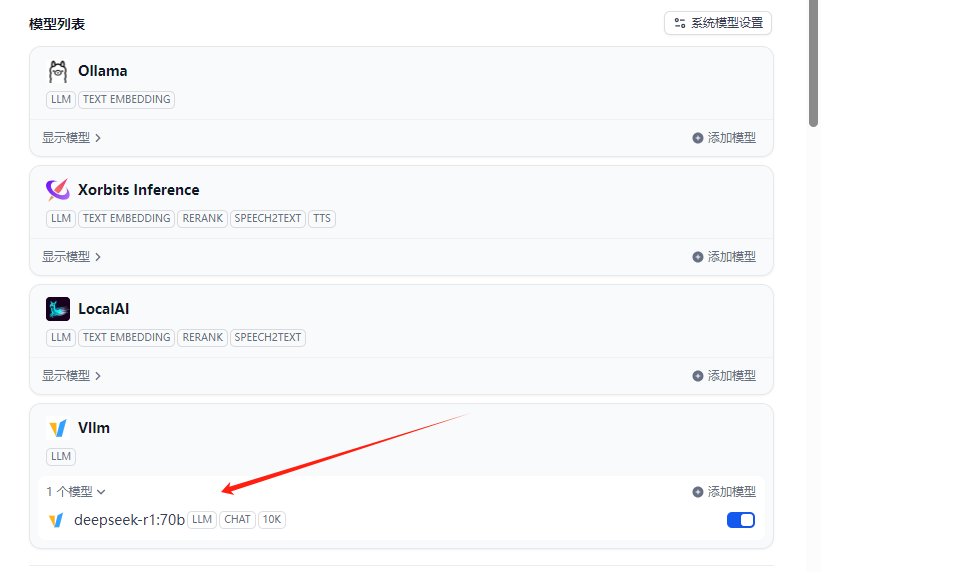This screenshot has height=572, width=956.
Task: Collapse the 1 个模型 list under Vllm
Action: [x=76, y=492]
